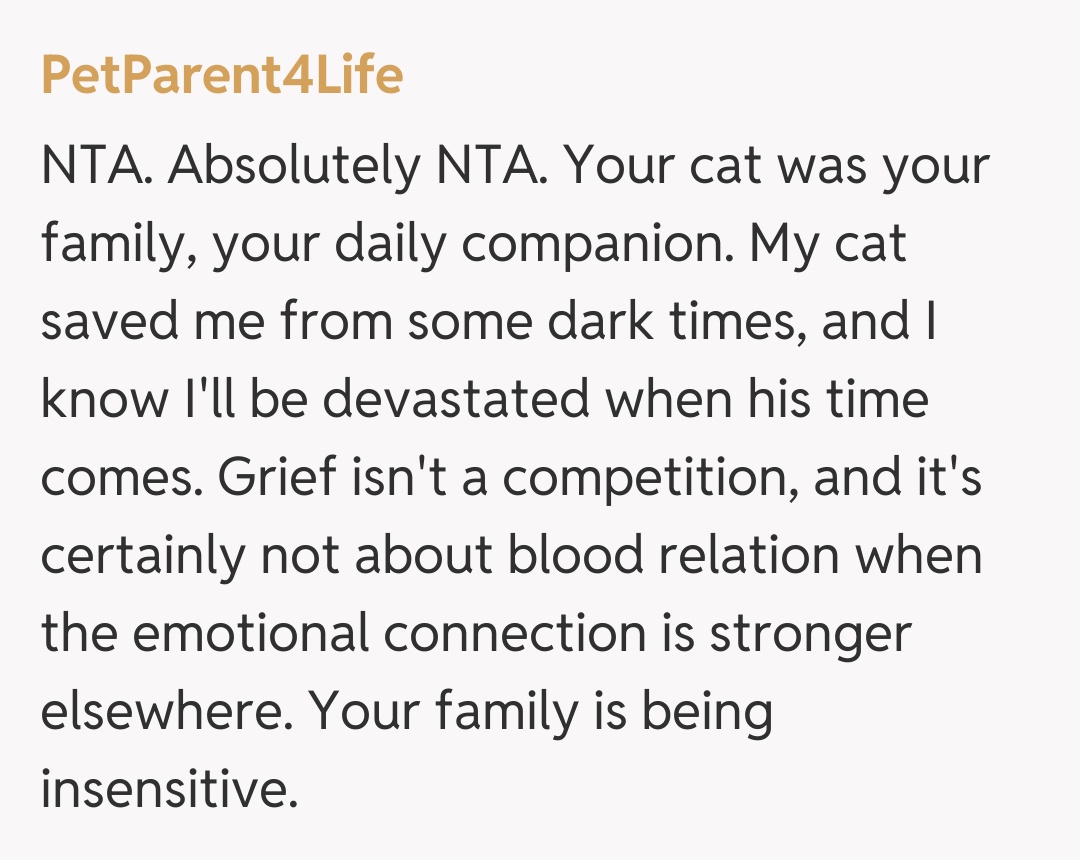Click the word "devastated"

(457, 399)
